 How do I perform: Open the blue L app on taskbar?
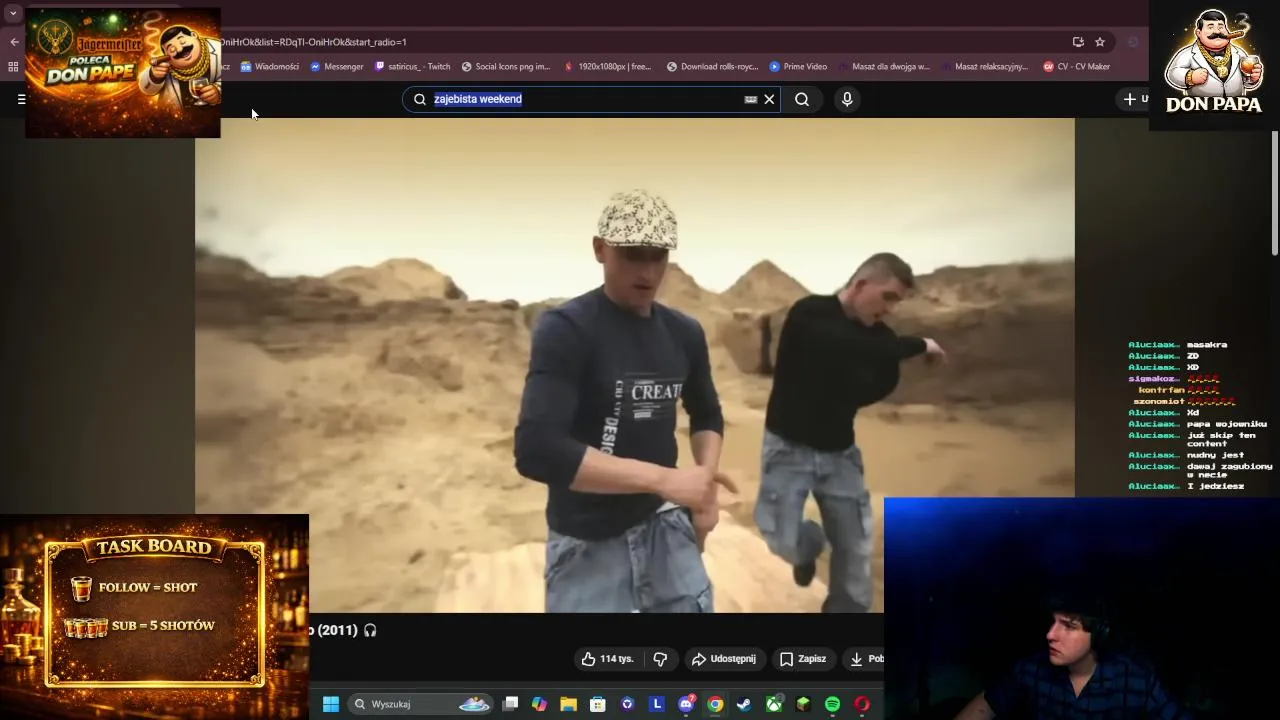click(657, 704)
